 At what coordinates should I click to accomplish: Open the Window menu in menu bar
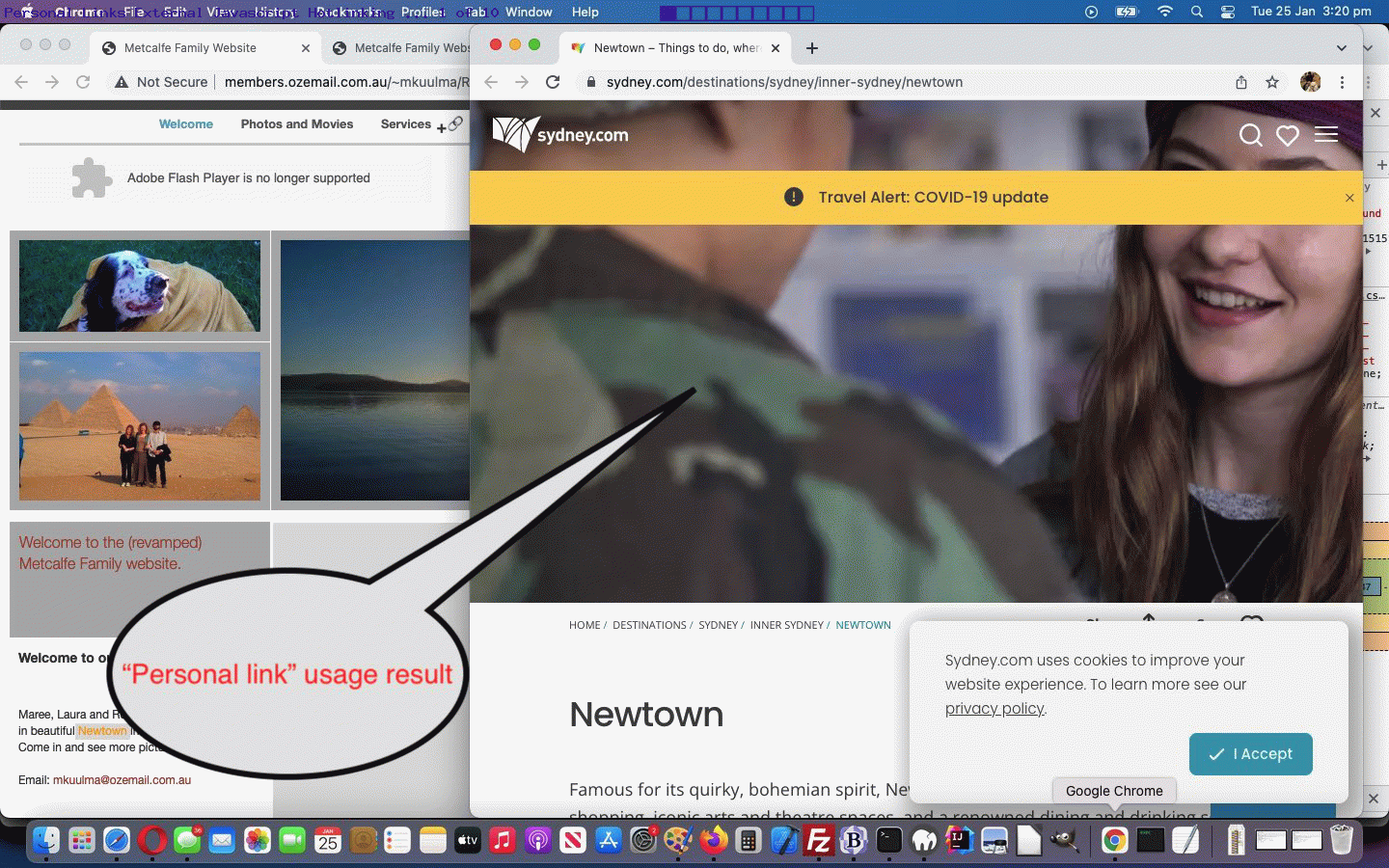(x=529, y=12)
